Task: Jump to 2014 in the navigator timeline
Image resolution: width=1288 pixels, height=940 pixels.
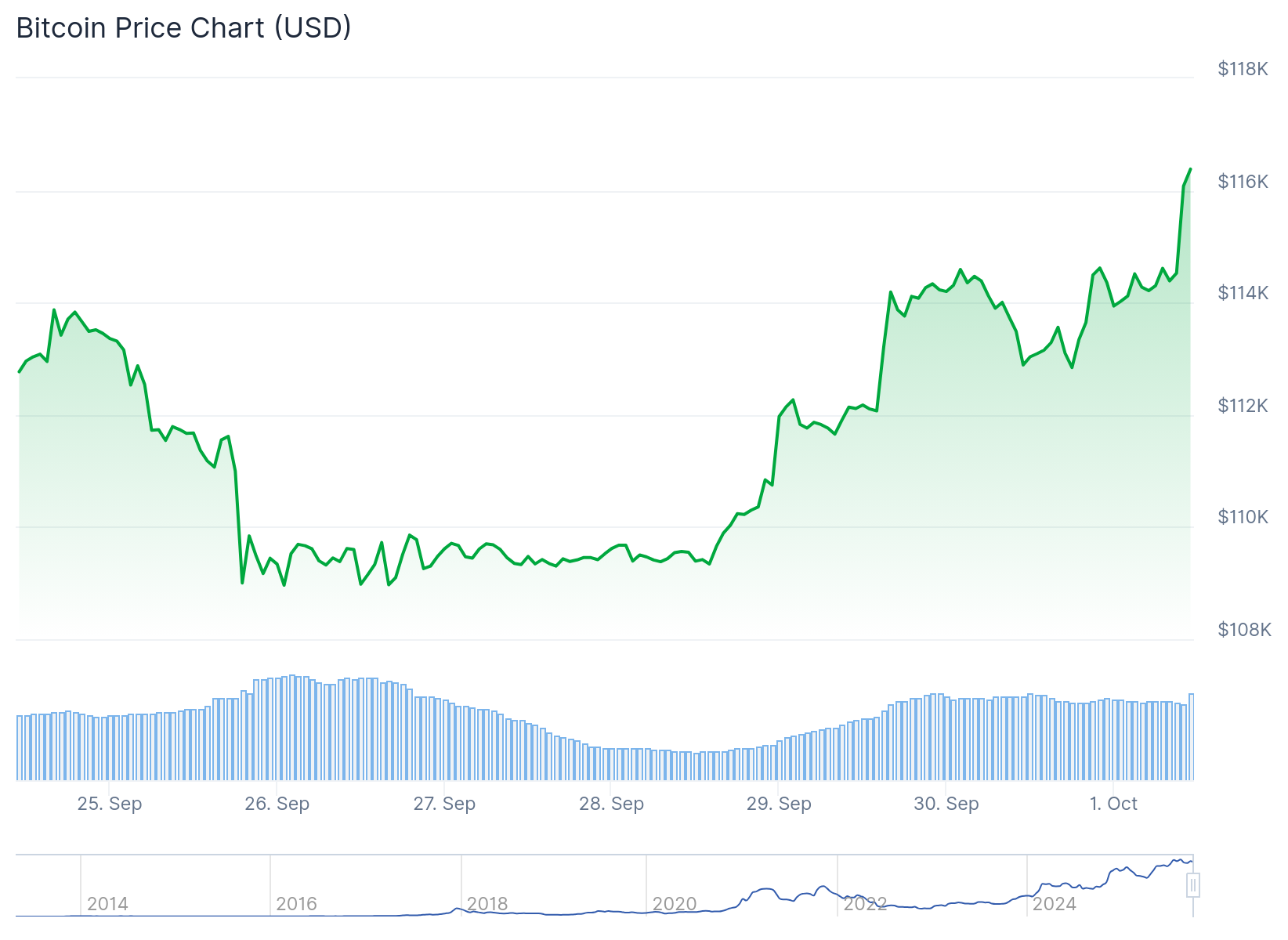Action: pyautogui.click(x=107, y=904)
